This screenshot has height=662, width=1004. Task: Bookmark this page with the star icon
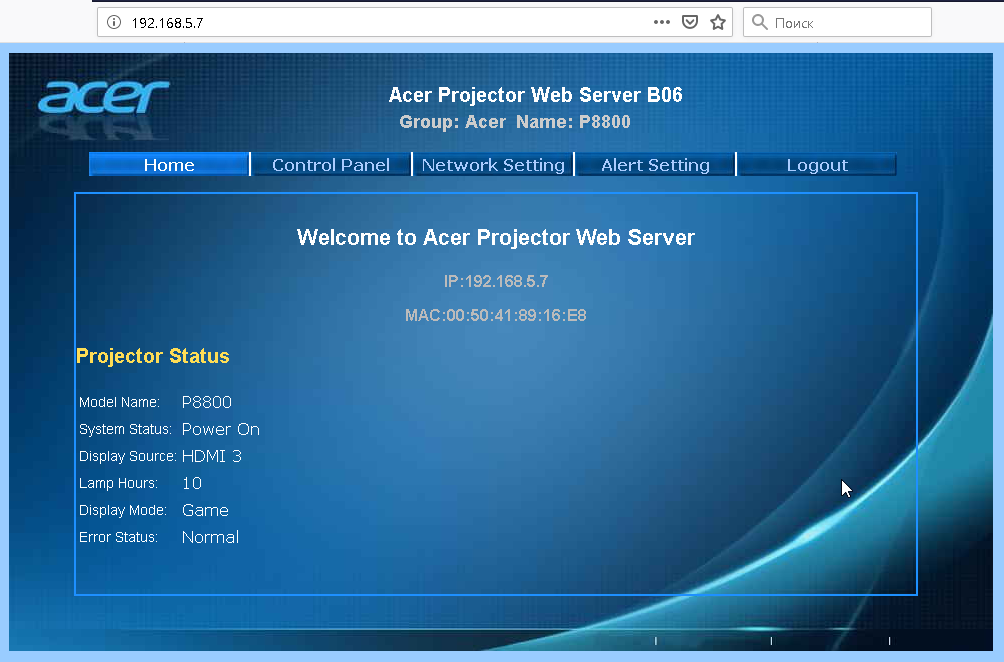tap(718, 22)
